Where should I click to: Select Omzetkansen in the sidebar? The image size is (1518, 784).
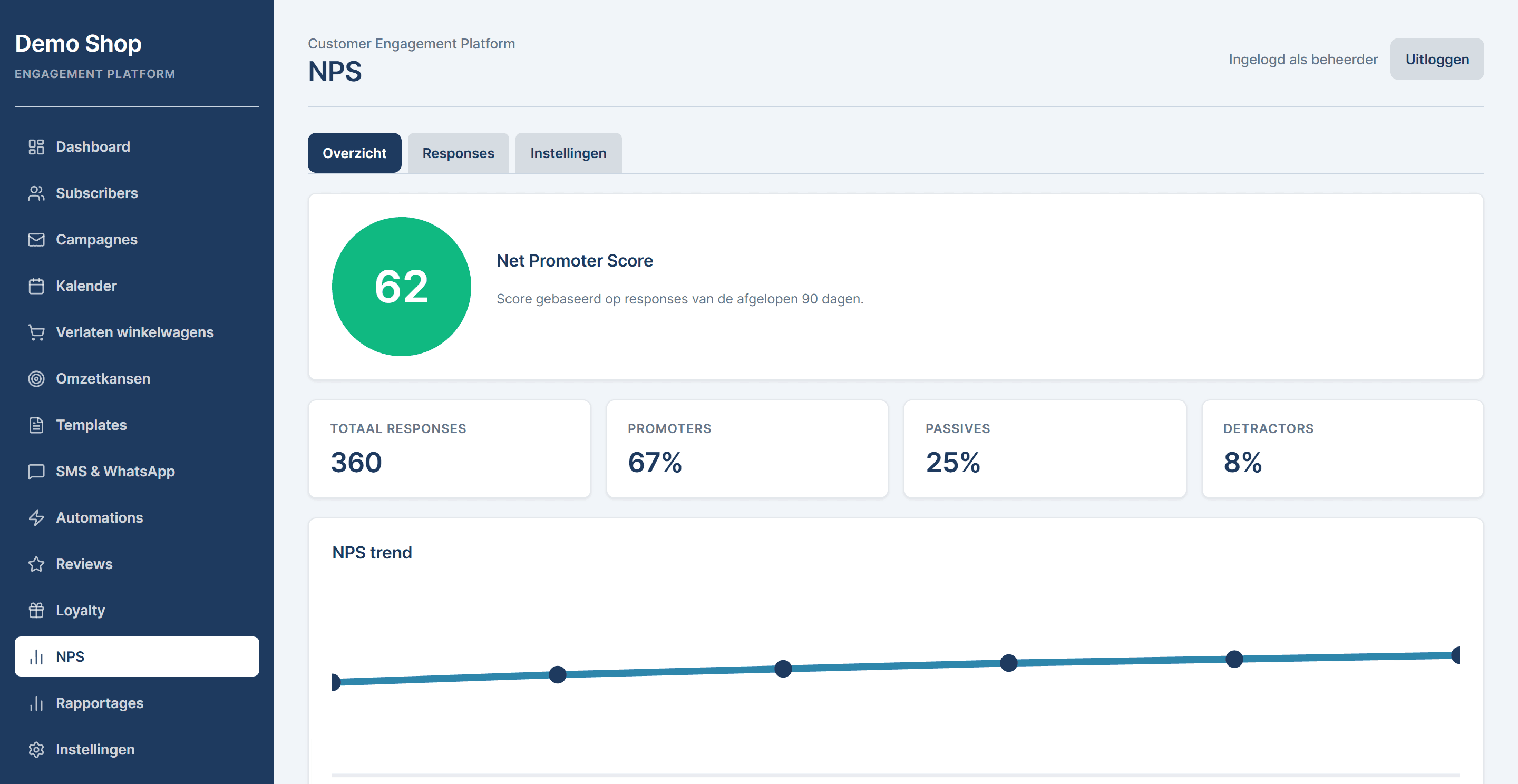tap(137, 379)
